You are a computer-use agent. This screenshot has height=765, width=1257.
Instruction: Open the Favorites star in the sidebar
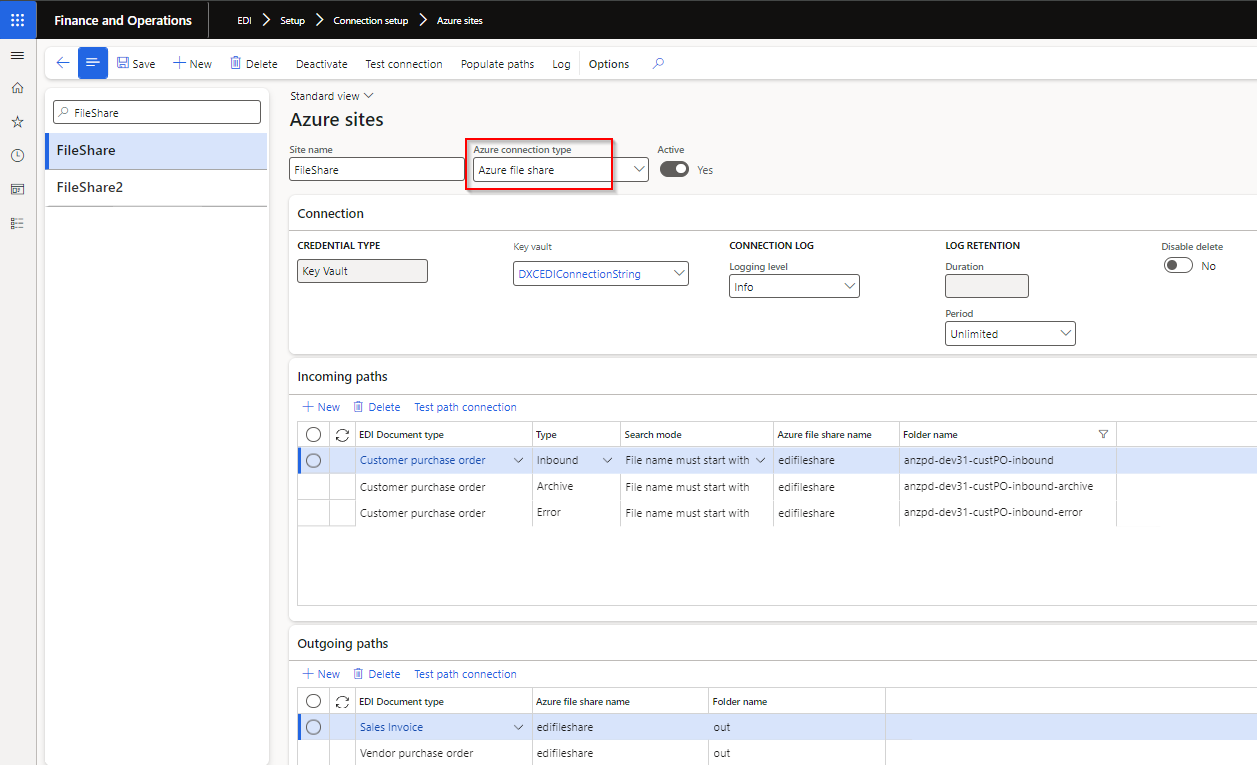pyautogui.click(x=17, y=121)
